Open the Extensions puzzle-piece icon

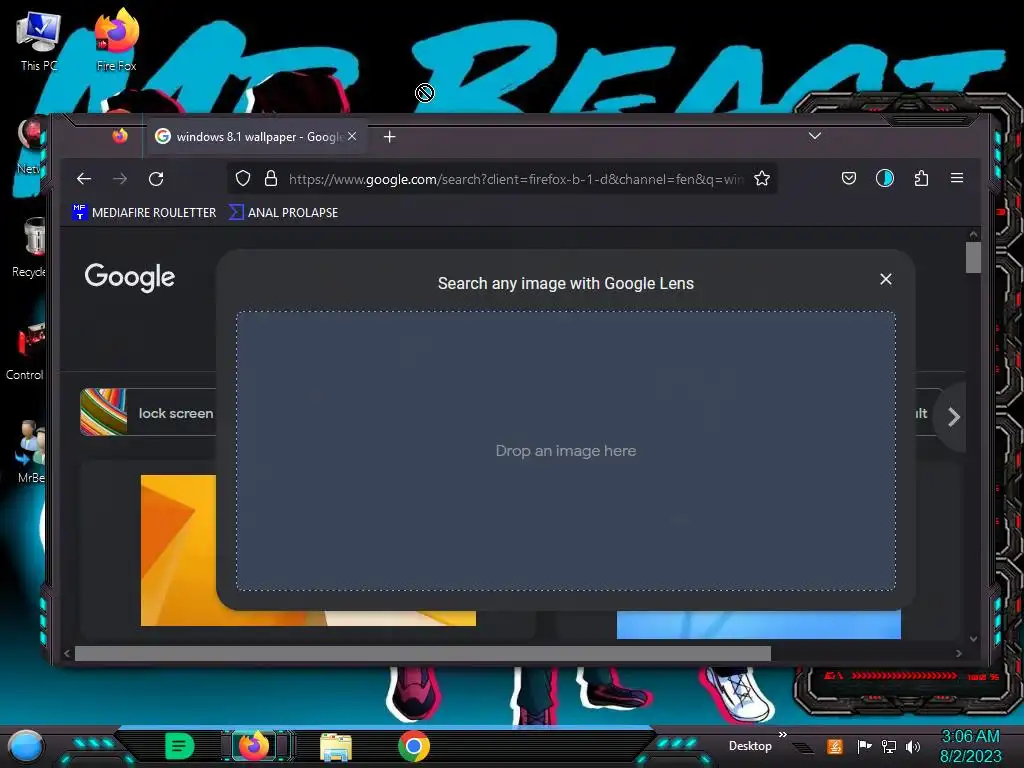coord(921,178)
